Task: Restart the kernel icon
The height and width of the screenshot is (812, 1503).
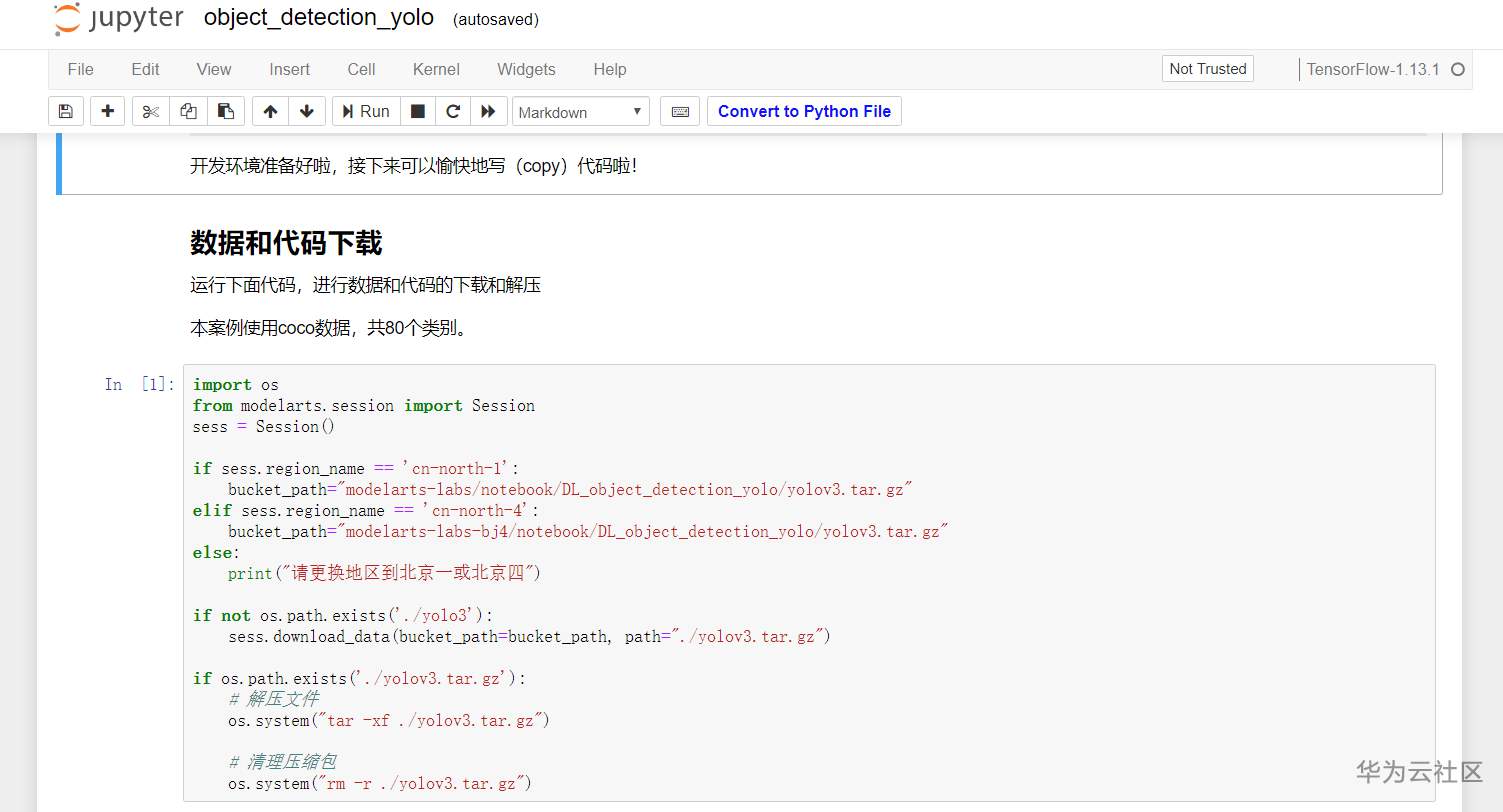Action: tap(453, 111)
